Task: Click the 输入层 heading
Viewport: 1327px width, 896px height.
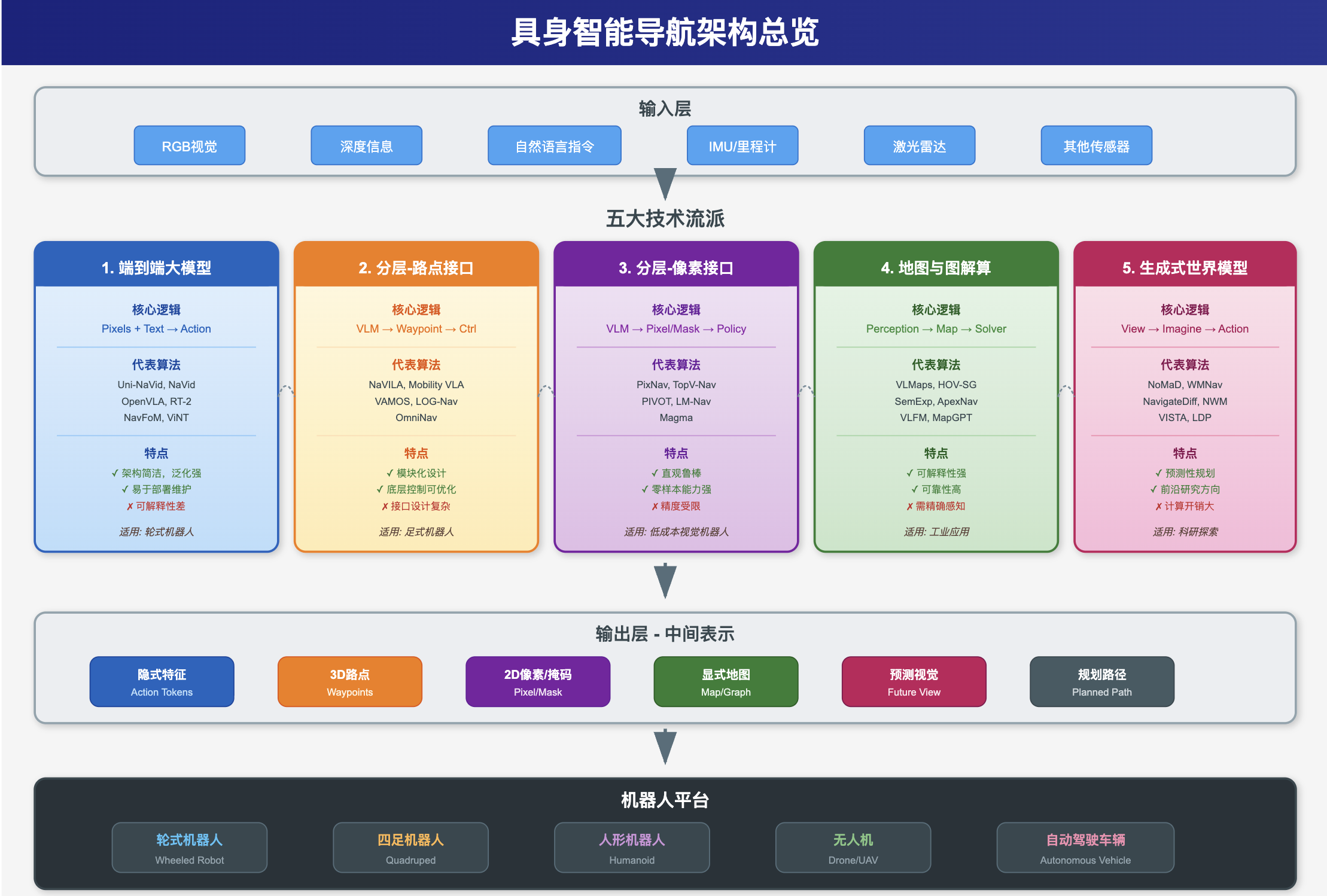Action: coord(665,109)
